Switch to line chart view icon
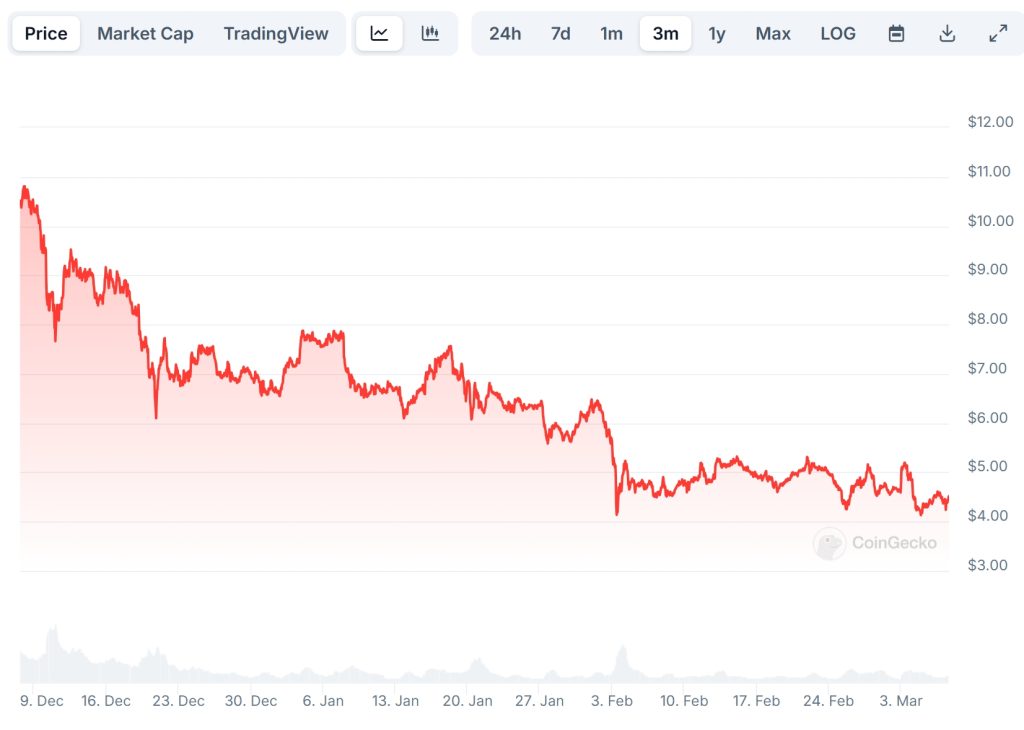Screen dimensions: 1024x730 tap(379, 33)
